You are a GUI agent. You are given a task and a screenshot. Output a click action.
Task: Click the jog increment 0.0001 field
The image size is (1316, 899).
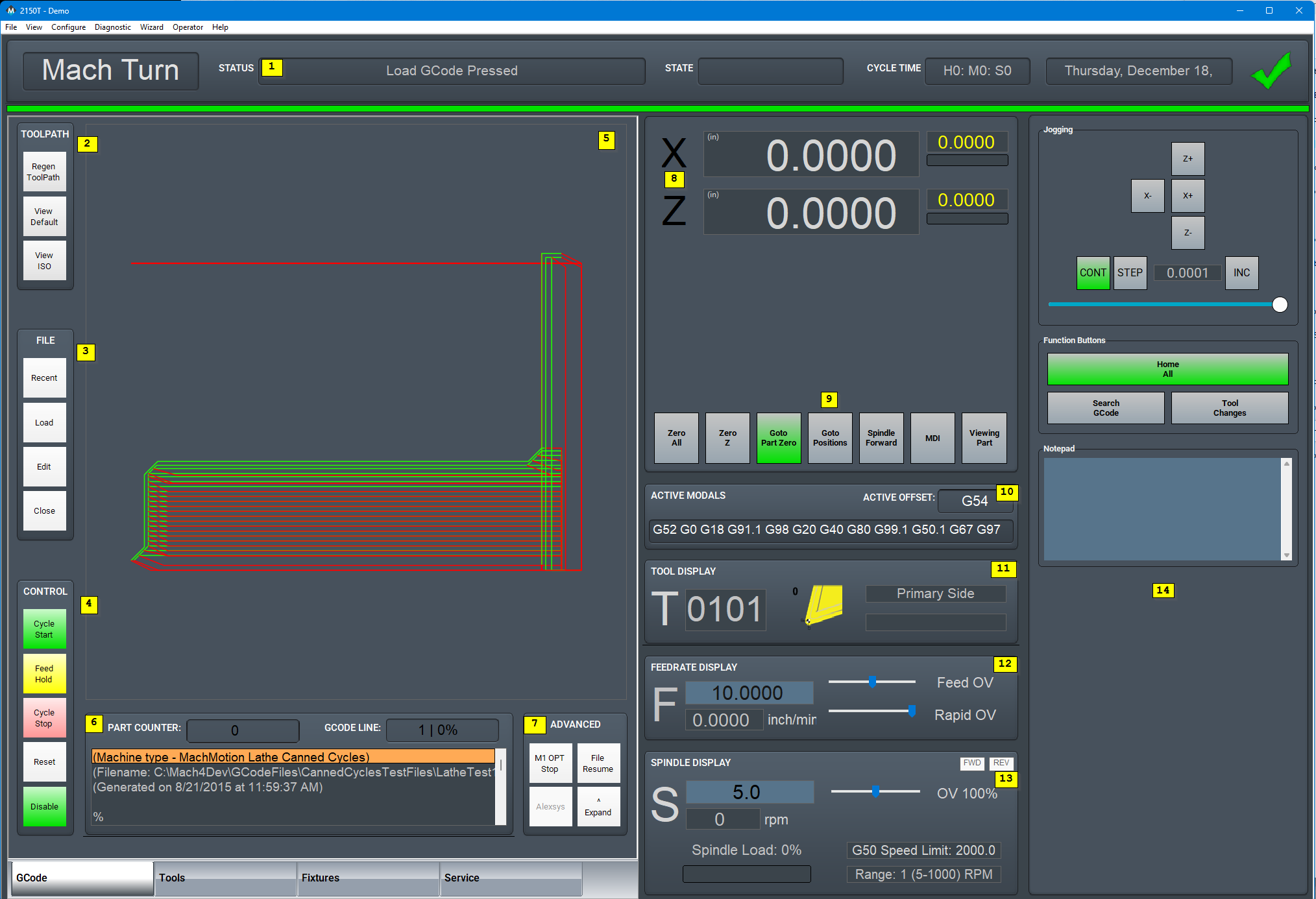tap(1187, 272)
